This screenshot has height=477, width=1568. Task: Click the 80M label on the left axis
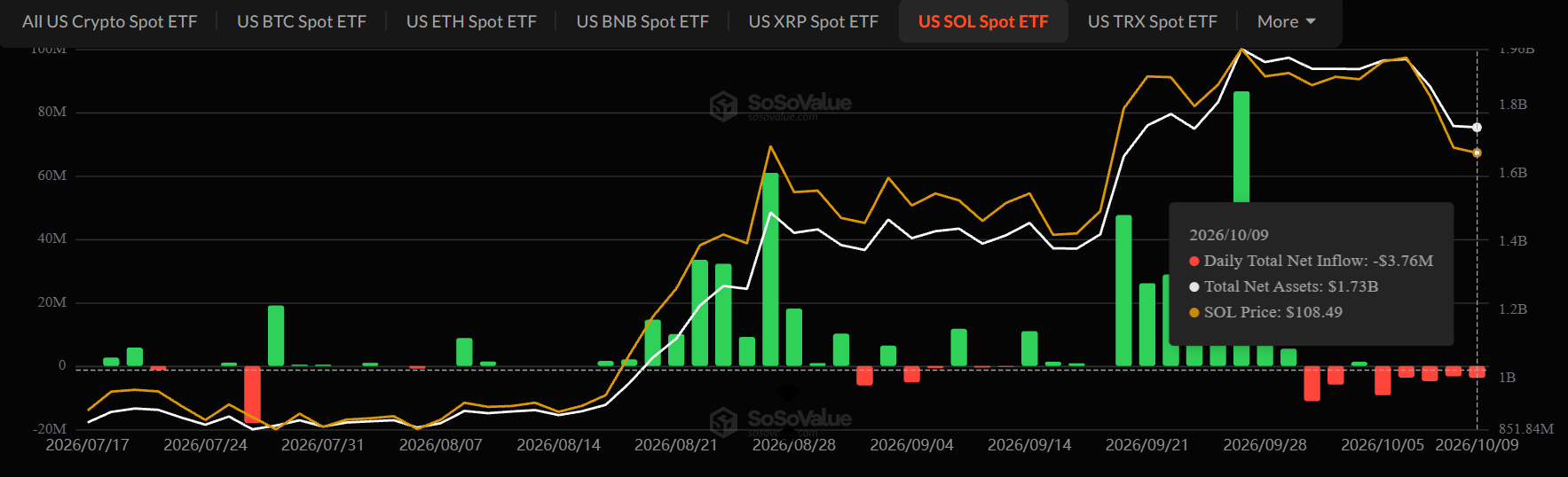(51, 112)
